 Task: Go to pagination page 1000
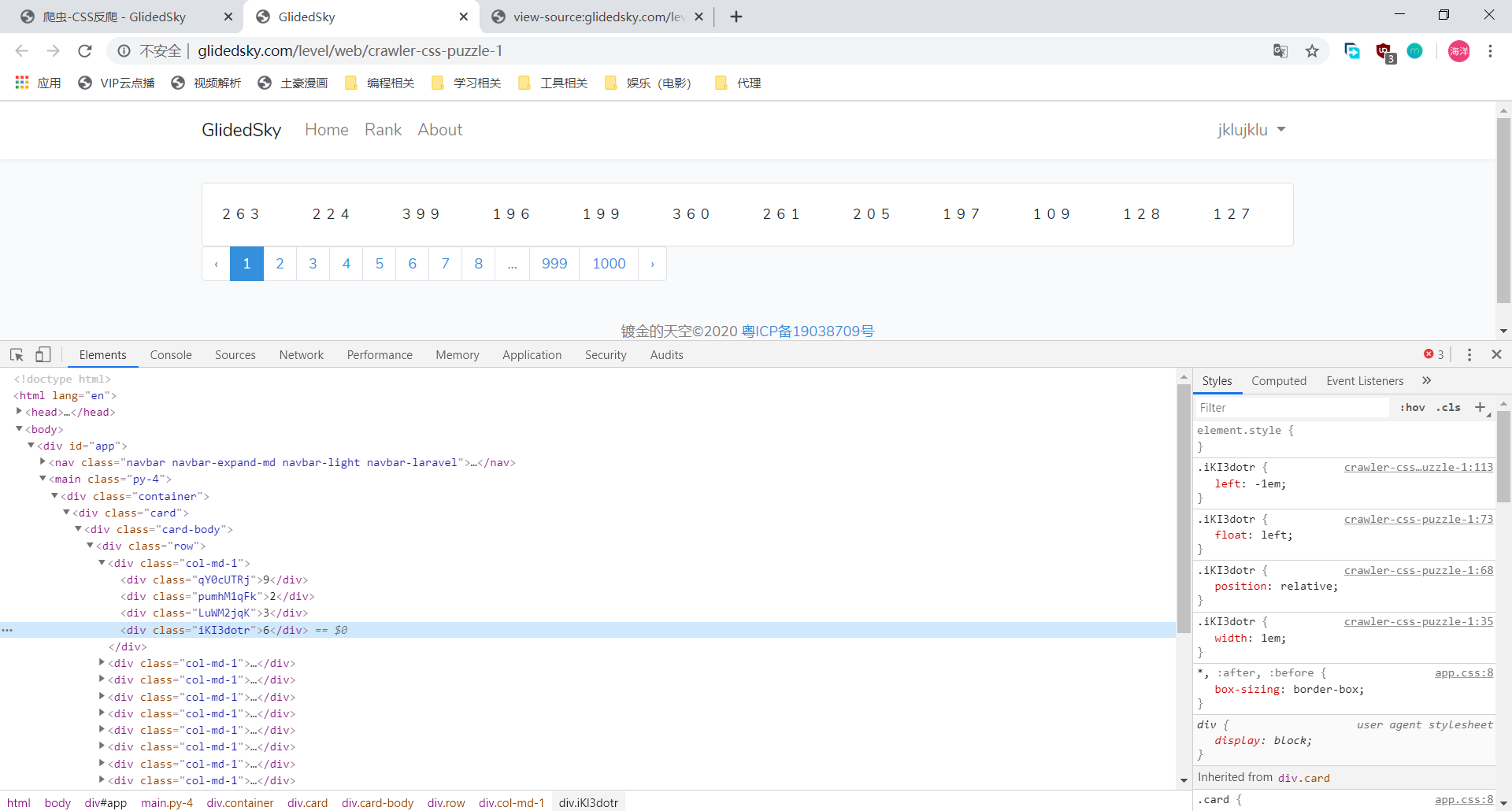[609, 264]
